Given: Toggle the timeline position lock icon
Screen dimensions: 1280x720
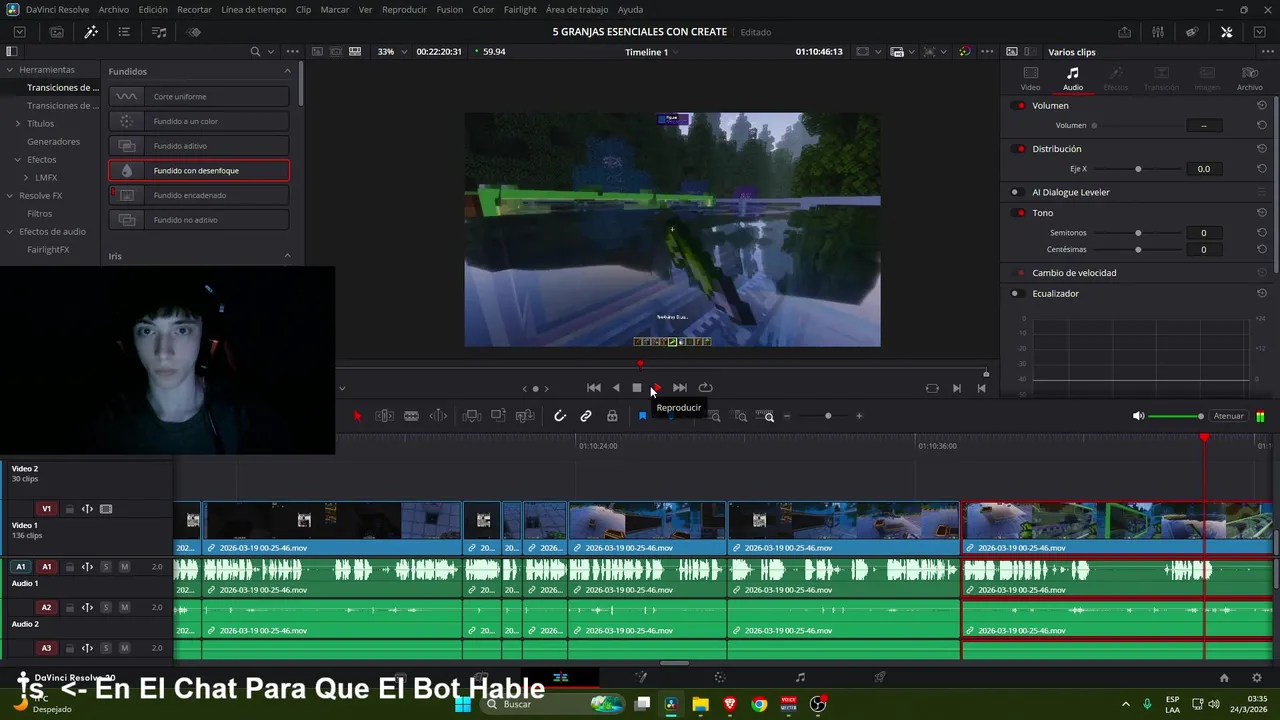Looking at the screenshot, I should coord(612,416).
